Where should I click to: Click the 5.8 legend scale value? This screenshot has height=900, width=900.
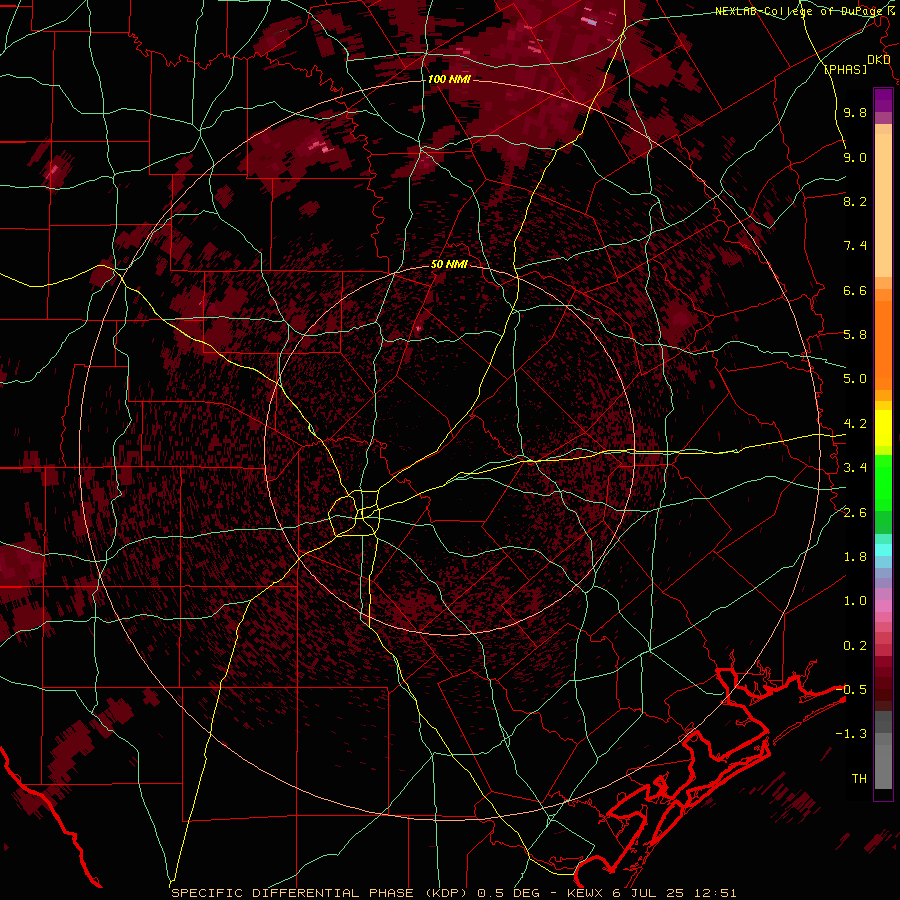(855, 335)
